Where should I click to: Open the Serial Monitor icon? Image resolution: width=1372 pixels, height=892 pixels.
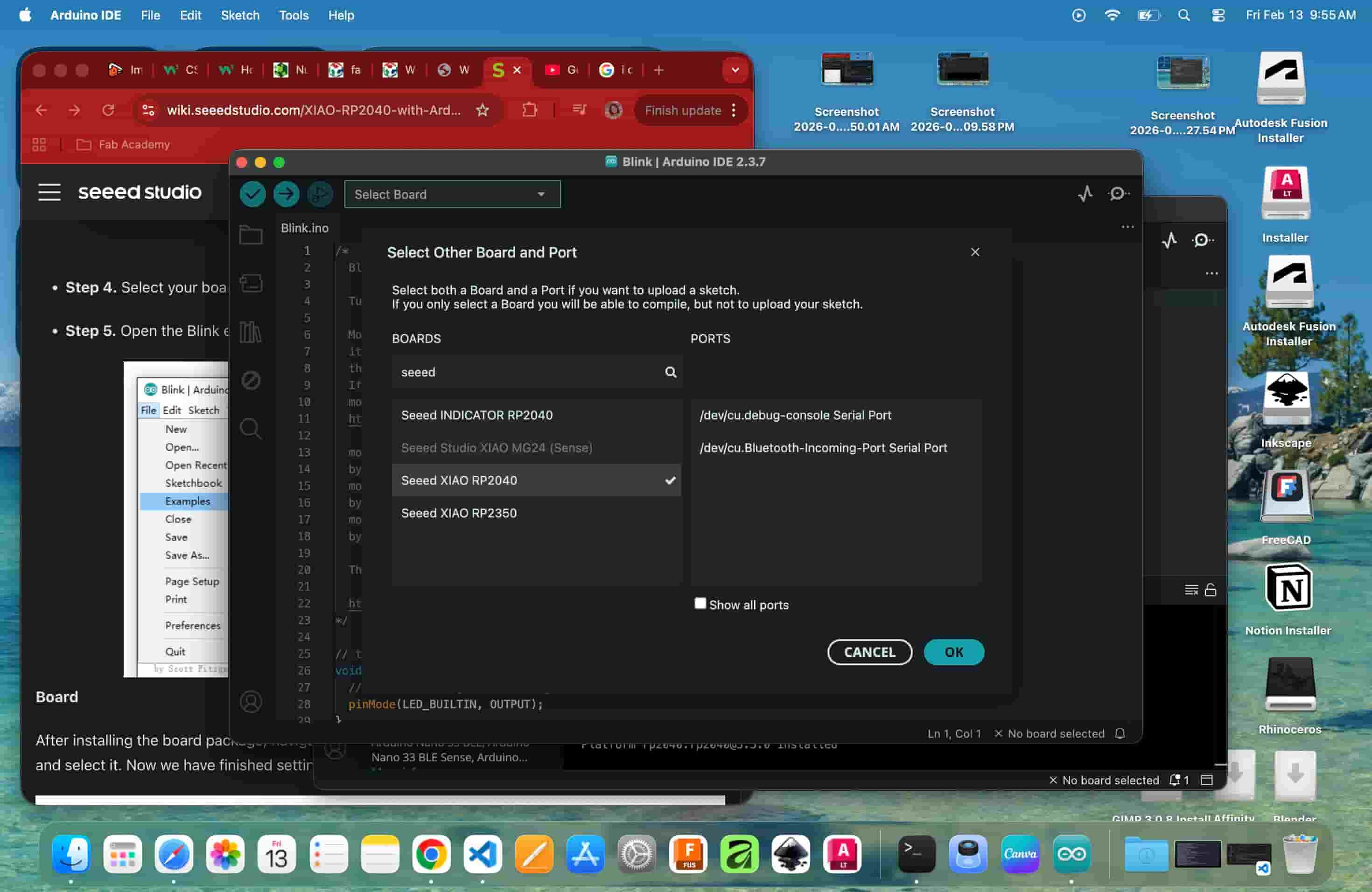[1118, 194]
